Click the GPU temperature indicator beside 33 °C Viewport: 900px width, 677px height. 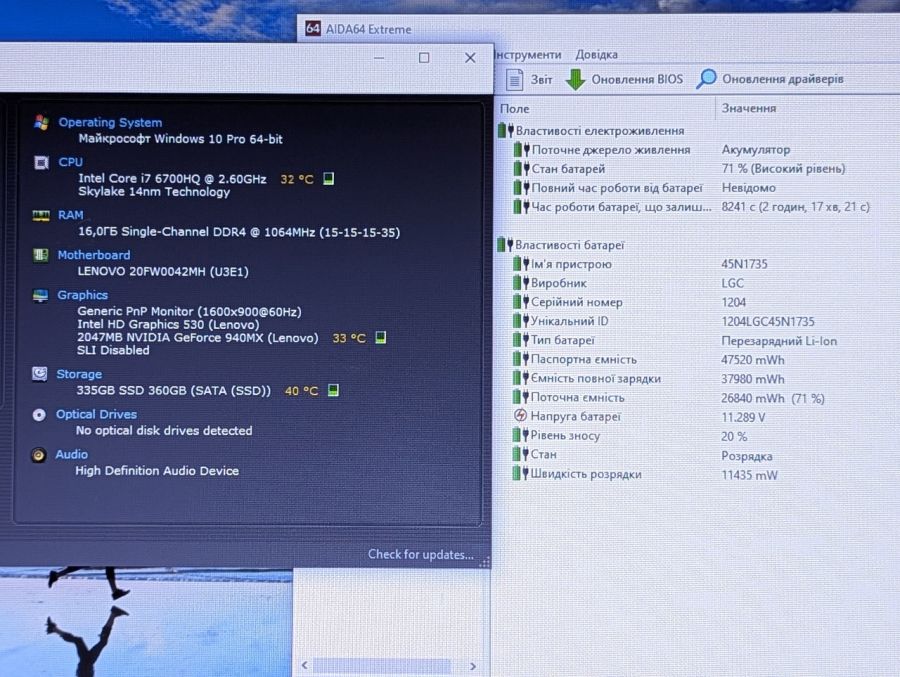(380, 338)
